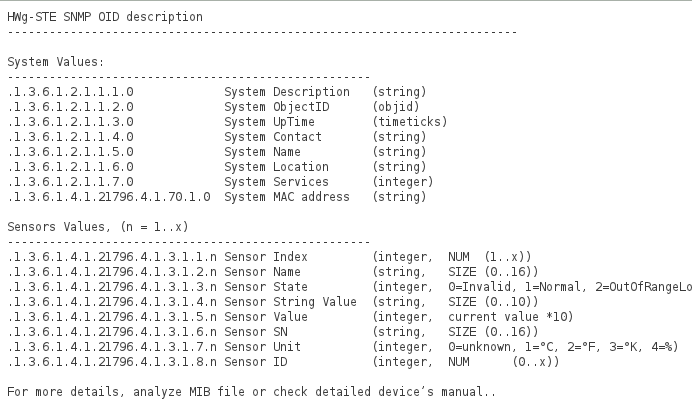Select the System Location entry
Viewport: 692px width, 419px height.
276,167
